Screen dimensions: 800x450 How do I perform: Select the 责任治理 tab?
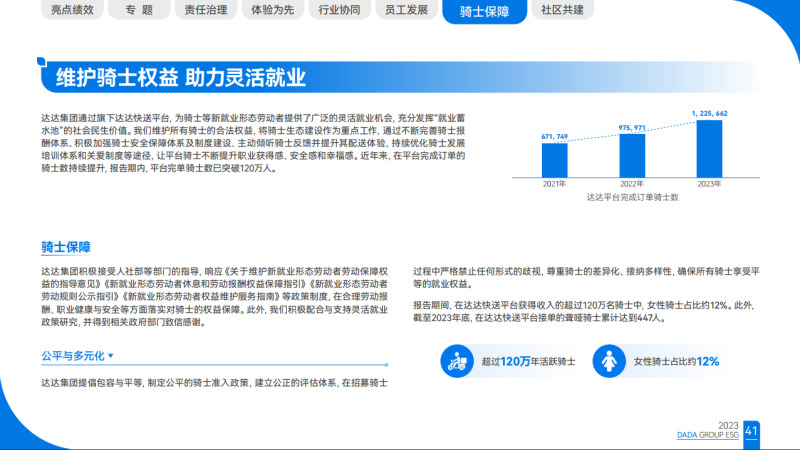pyautogui.click(x=206, y=10)
